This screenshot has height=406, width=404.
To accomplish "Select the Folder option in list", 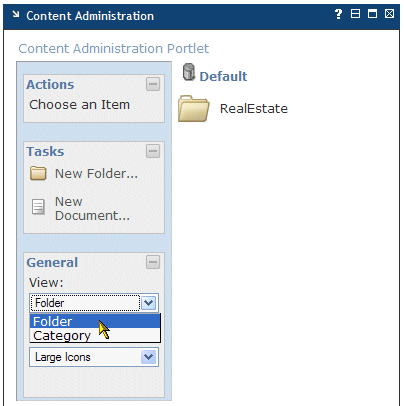I will pos(95,321).
